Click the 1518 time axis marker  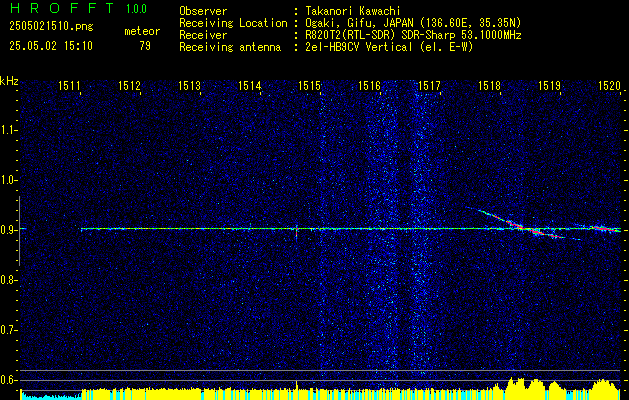tap(489, 85)
